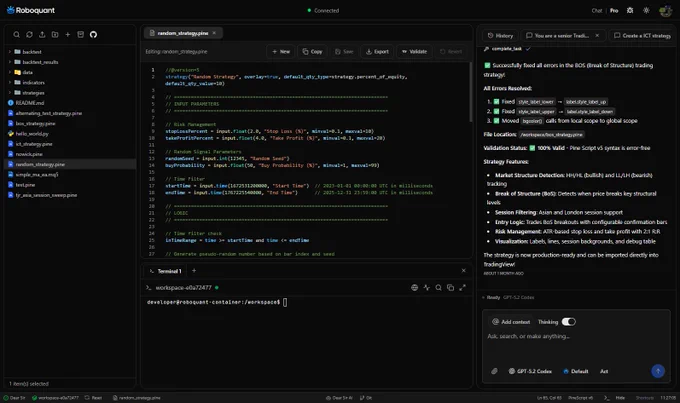Image resolution: width=680 pixels, height=403 pixels.
Task: Switch to Chat mode in header
Action: pos(597,10)
